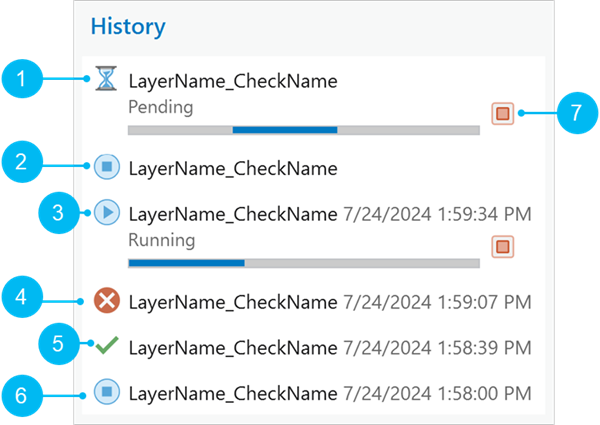The width and height of the screenshot is (600, 425).
Task: Click the History panel heading
Action: click(128, 26)
